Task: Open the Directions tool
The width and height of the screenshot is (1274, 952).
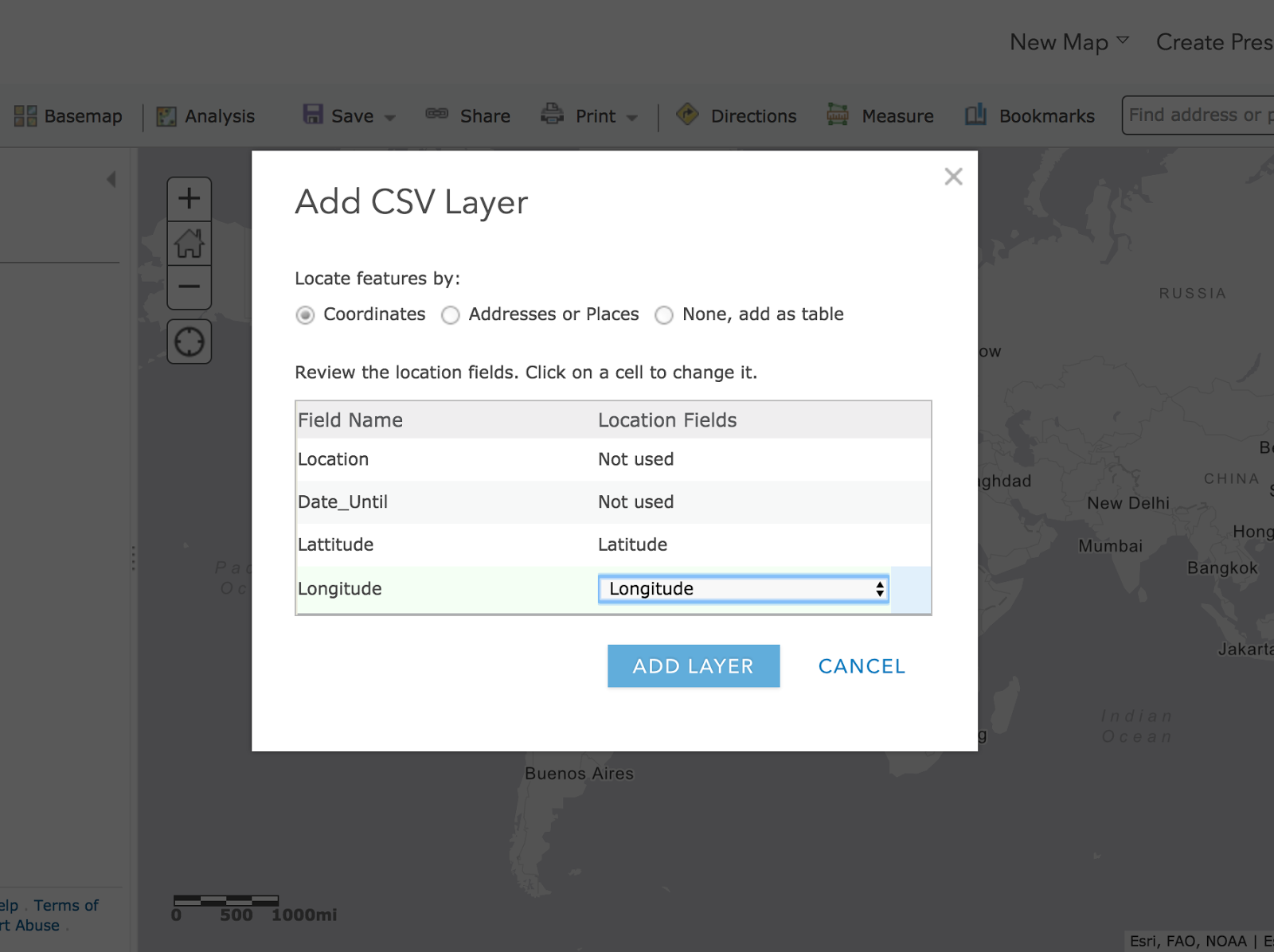Action: pyautogui.click(x=737, y=116)
